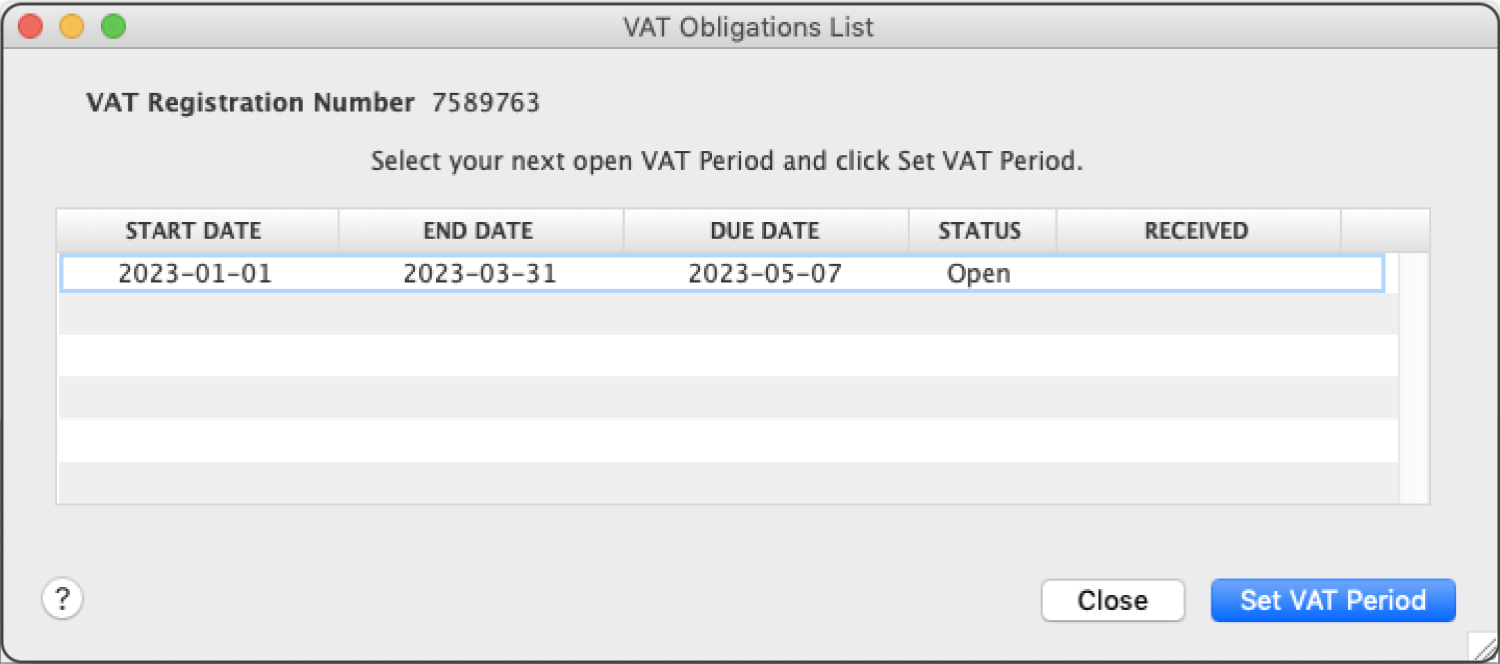Select the 2023-05-07 due date cell
The width and height of the screenshot is (1500, 664).
pos(765,273)
